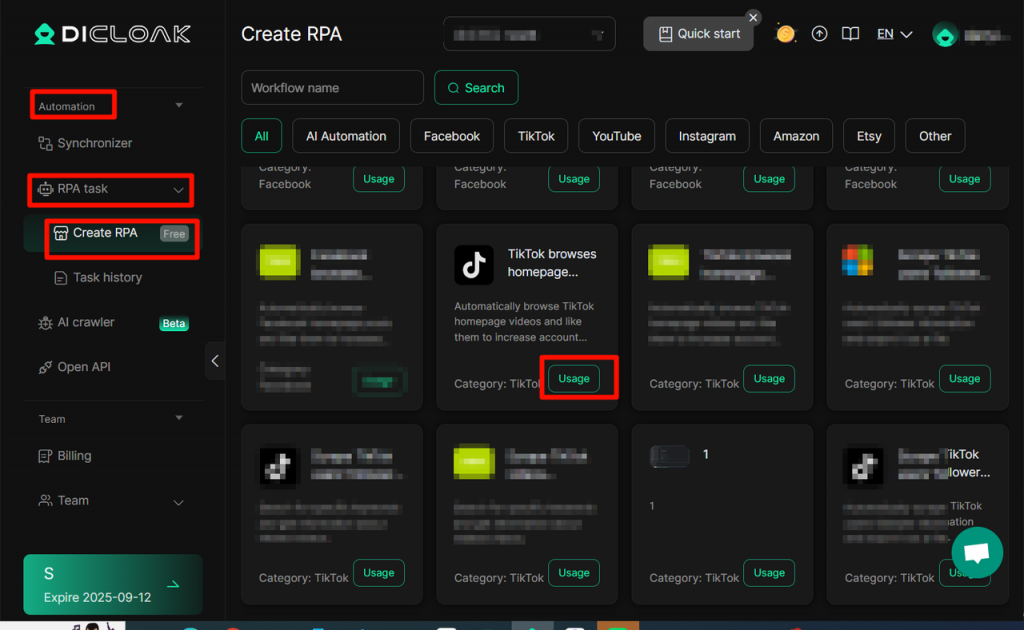Collapse the sidebar with arrow handle
Viewport: 1024px width, 630px height.
215,360
